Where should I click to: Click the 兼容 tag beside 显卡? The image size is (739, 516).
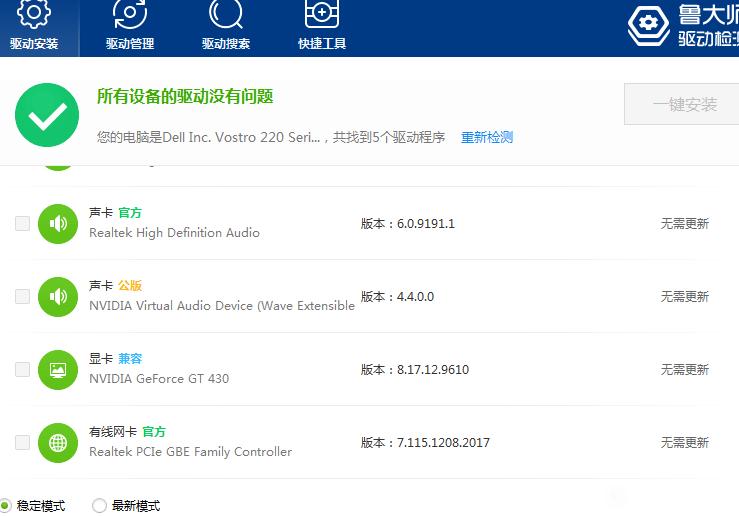coord(130,359)
